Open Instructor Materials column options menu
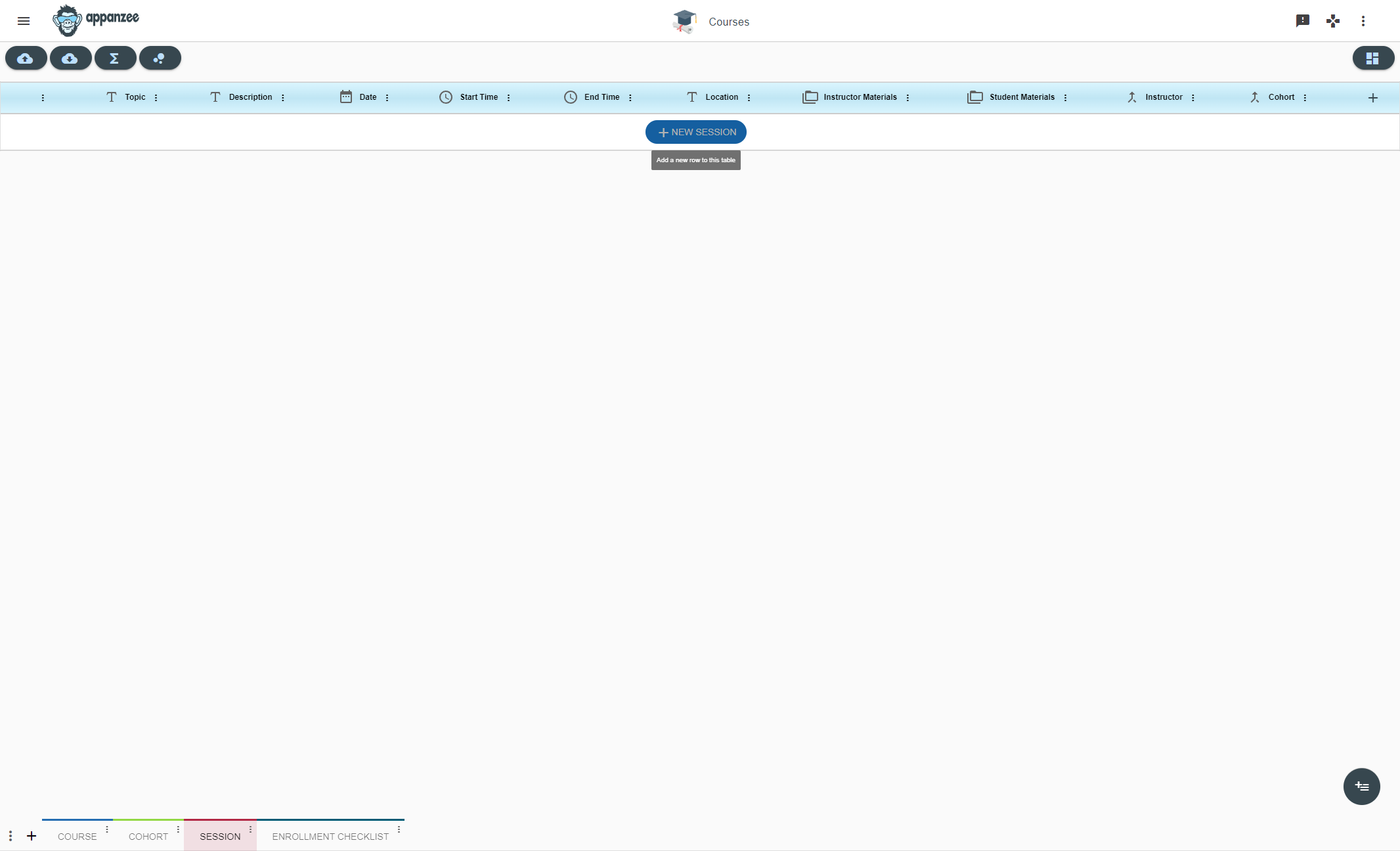 [x=908, y=98]
